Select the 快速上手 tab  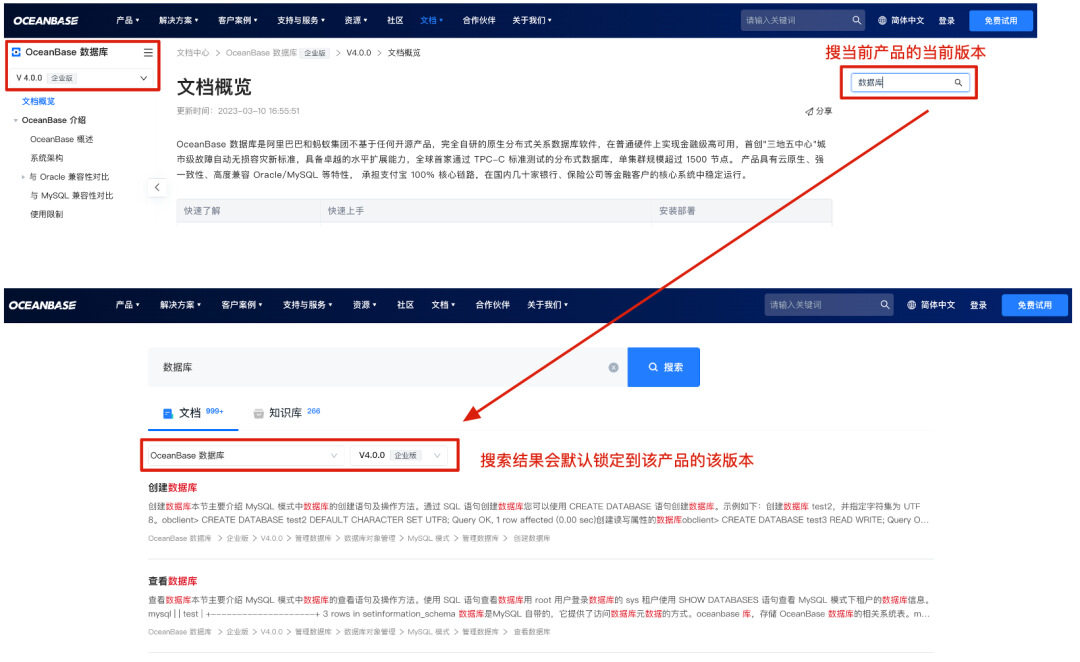(346, 211)
